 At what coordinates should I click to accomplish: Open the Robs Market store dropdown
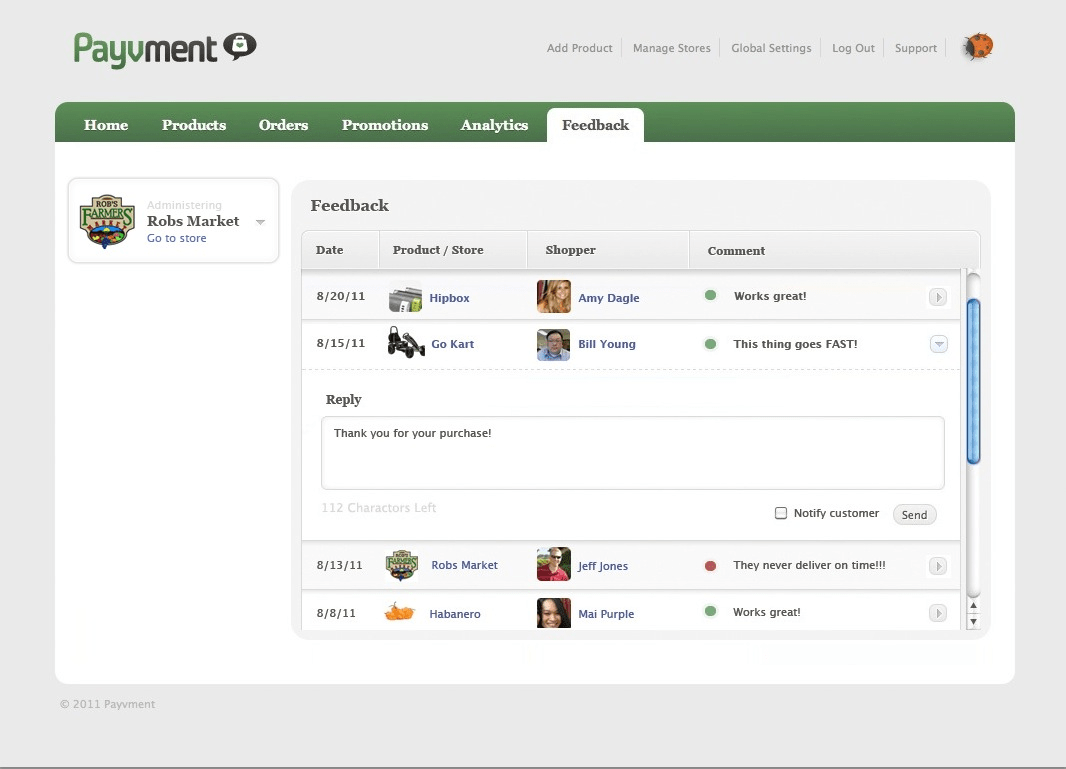click(260, 222)
